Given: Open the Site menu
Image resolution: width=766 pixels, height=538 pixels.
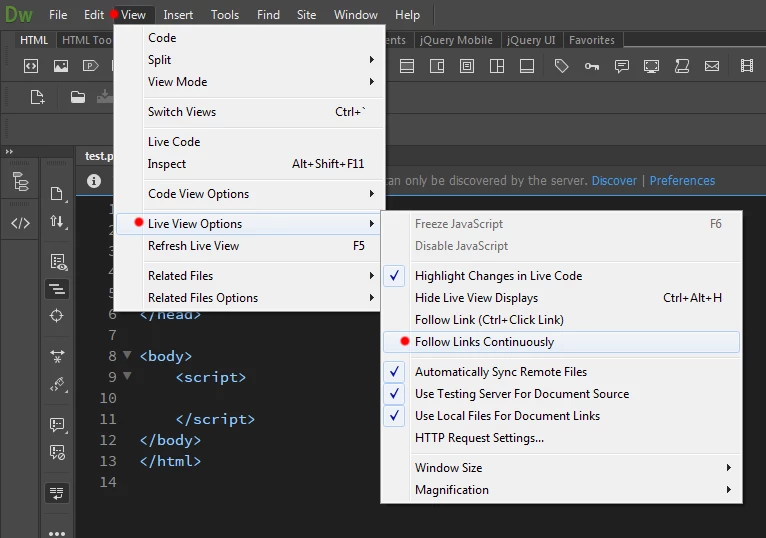Looking at the screenshot, I should coord(306,15).
